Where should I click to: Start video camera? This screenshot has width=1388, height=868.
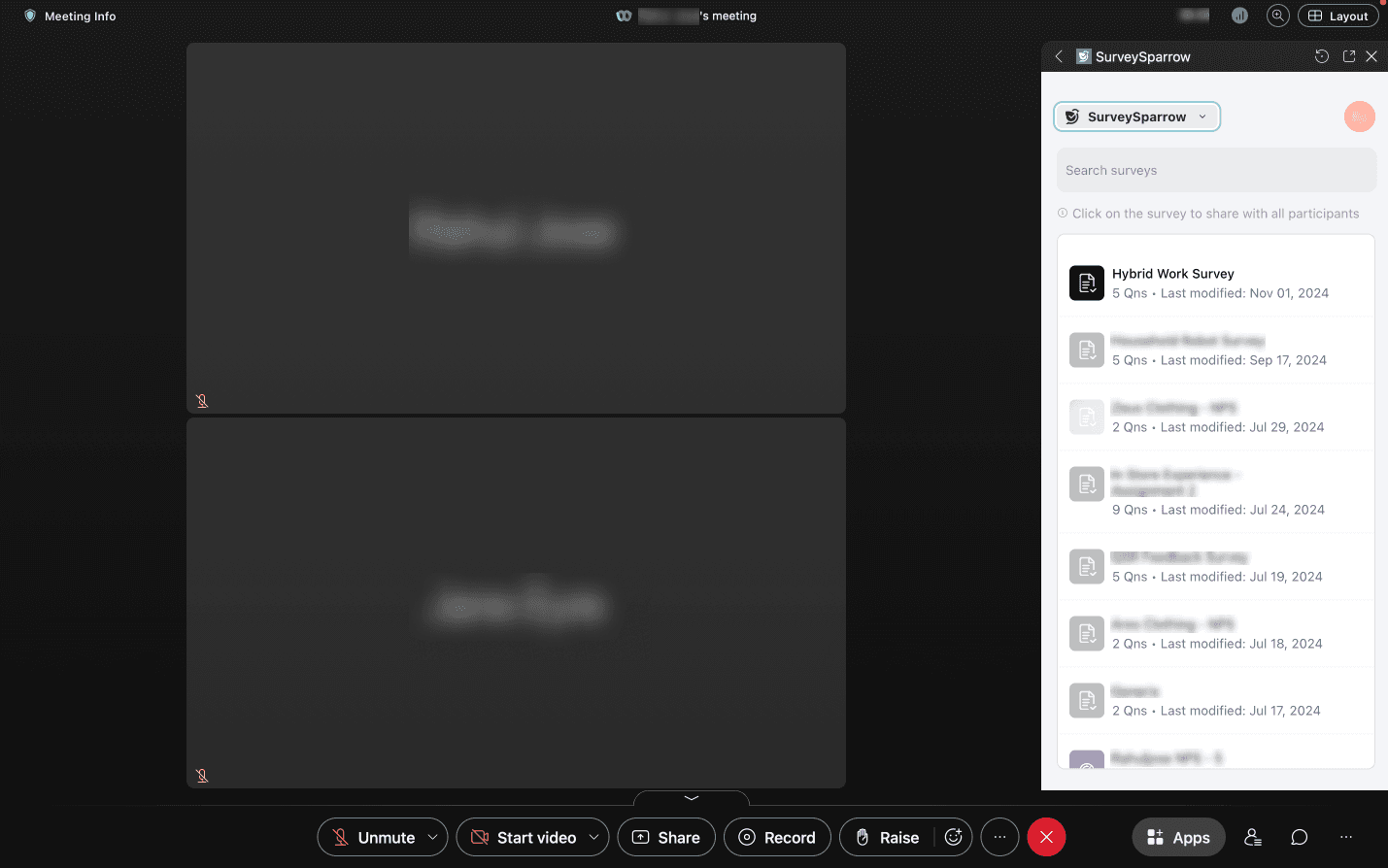click(525, 837)
